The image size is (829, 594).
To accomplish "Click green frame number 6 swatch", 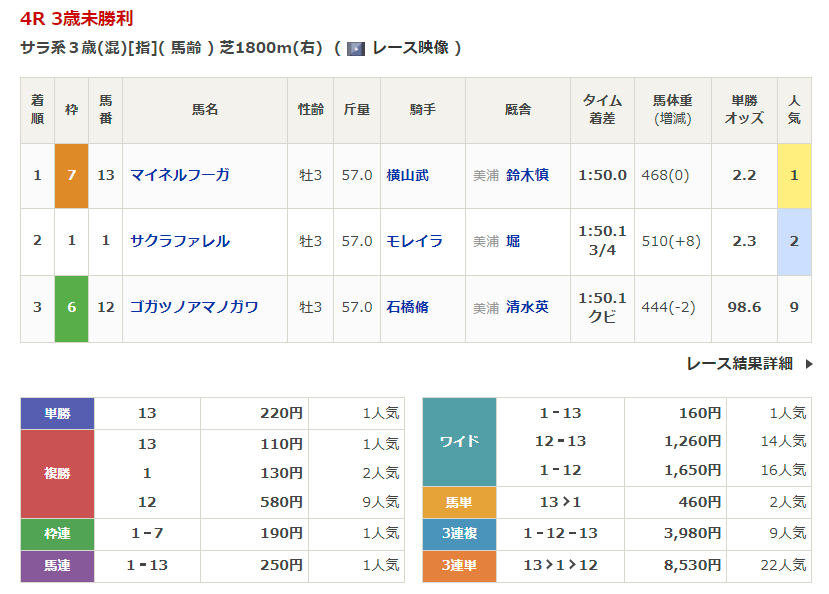I will (71, 307).
